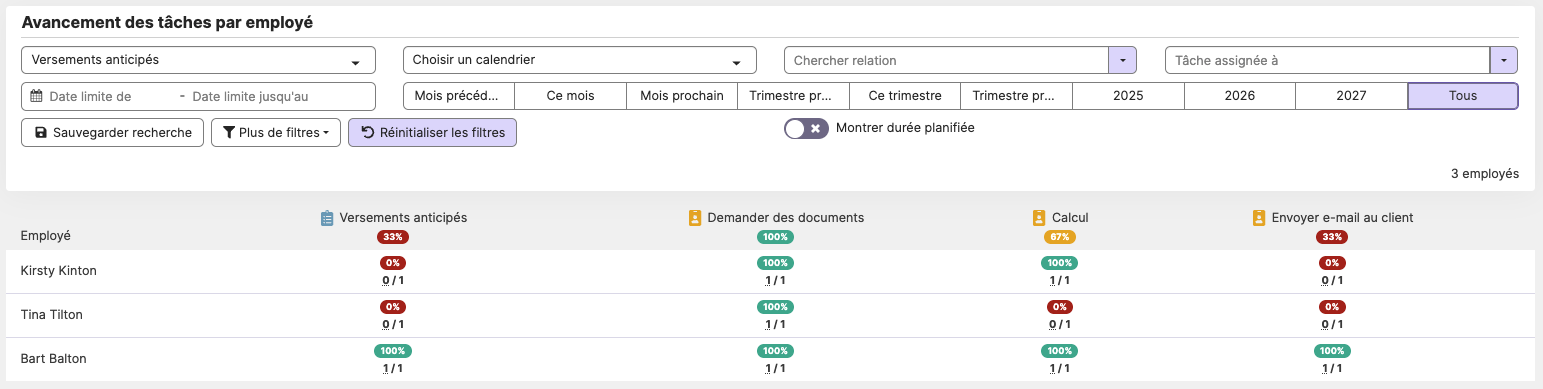The width and height of the screenshot is (1543, 389).
Task: Click Sauvegarder recherche button
Action: pos(113,133)
